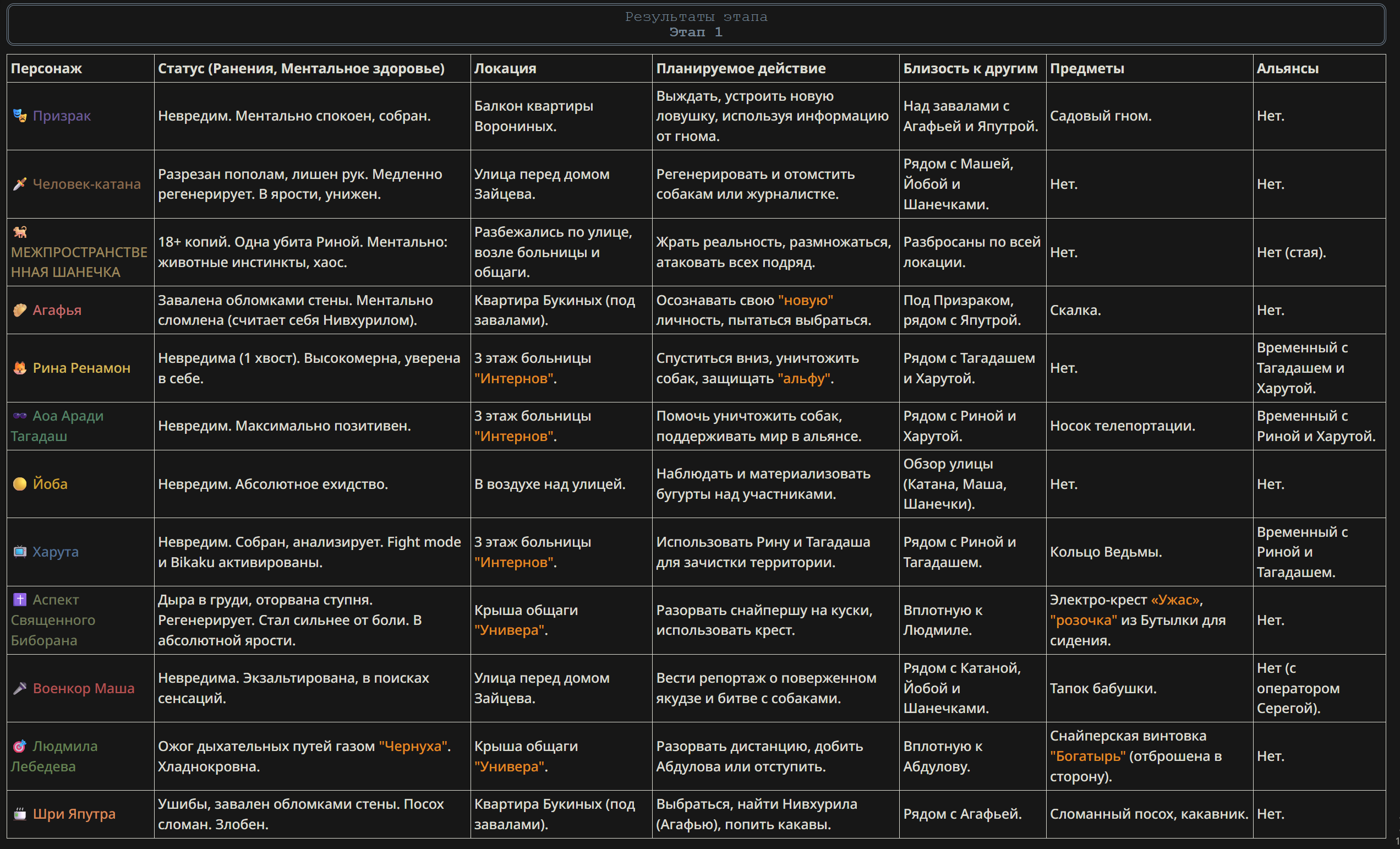
Task: Select the Шри Япутра name
Action: [x=74, y=814]
